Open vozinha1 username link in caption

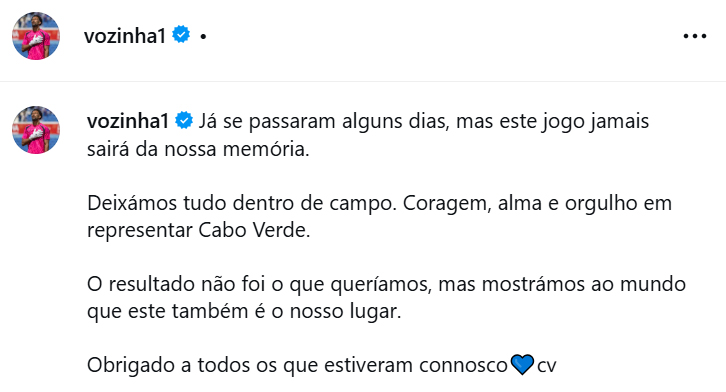128,121
